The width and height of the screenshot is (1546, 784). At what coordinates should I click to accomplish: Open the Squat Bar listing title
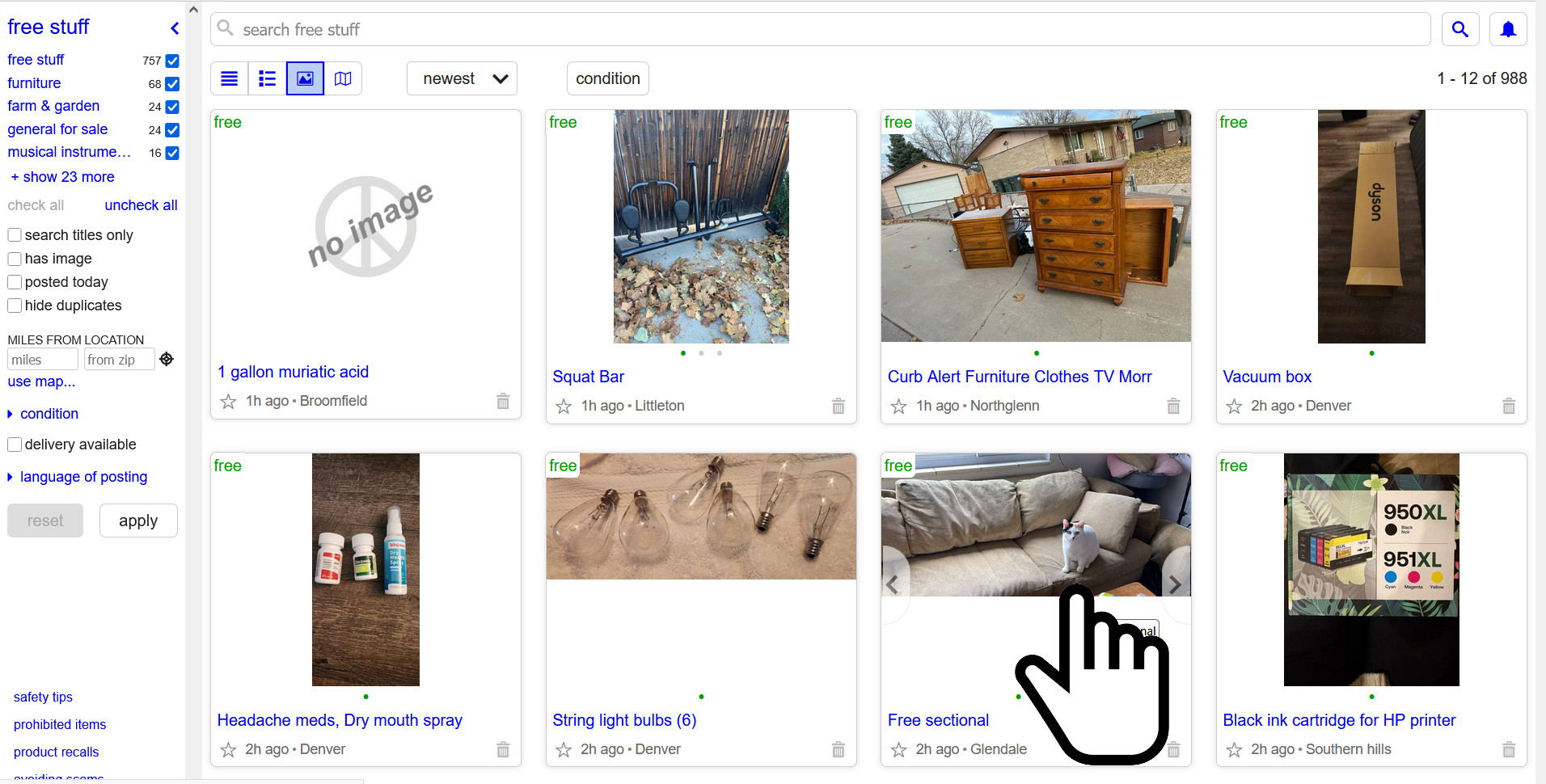(589, 377)
